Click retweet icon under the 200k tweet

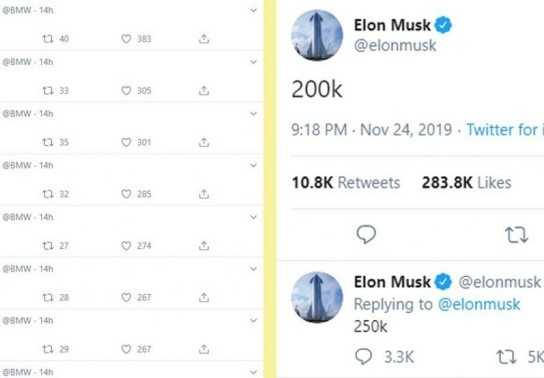click(516, 235)
